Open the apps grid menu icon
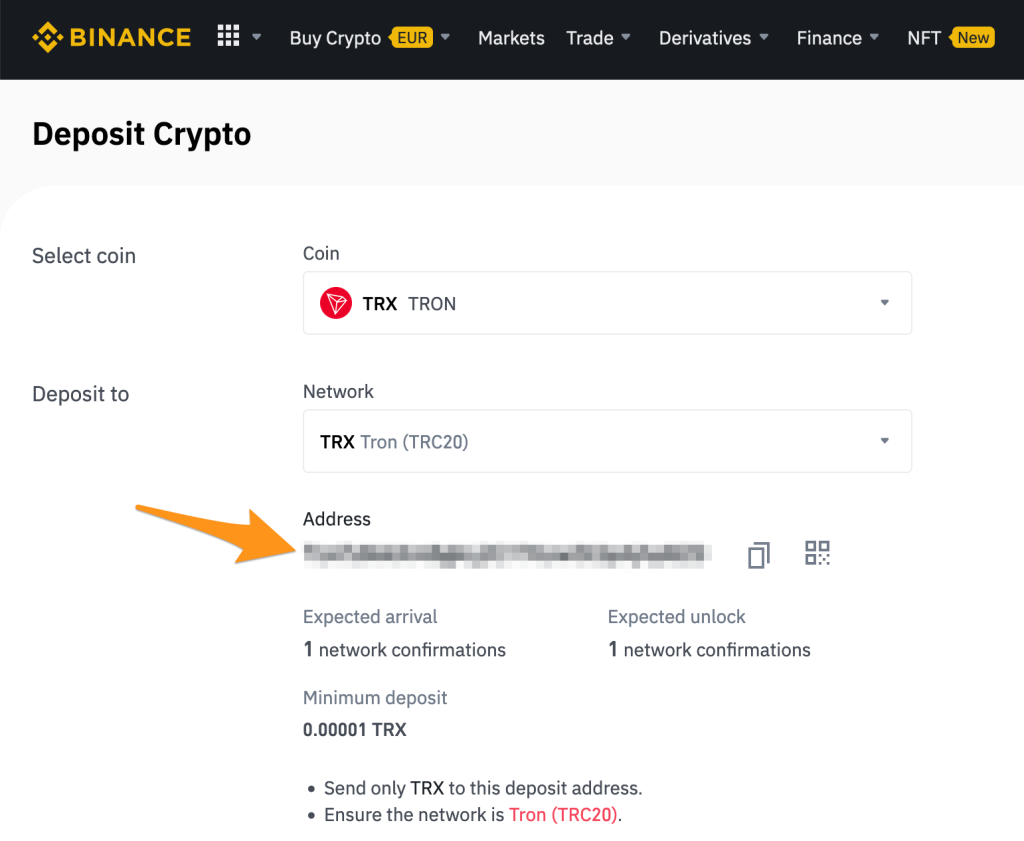 [229, 37]
